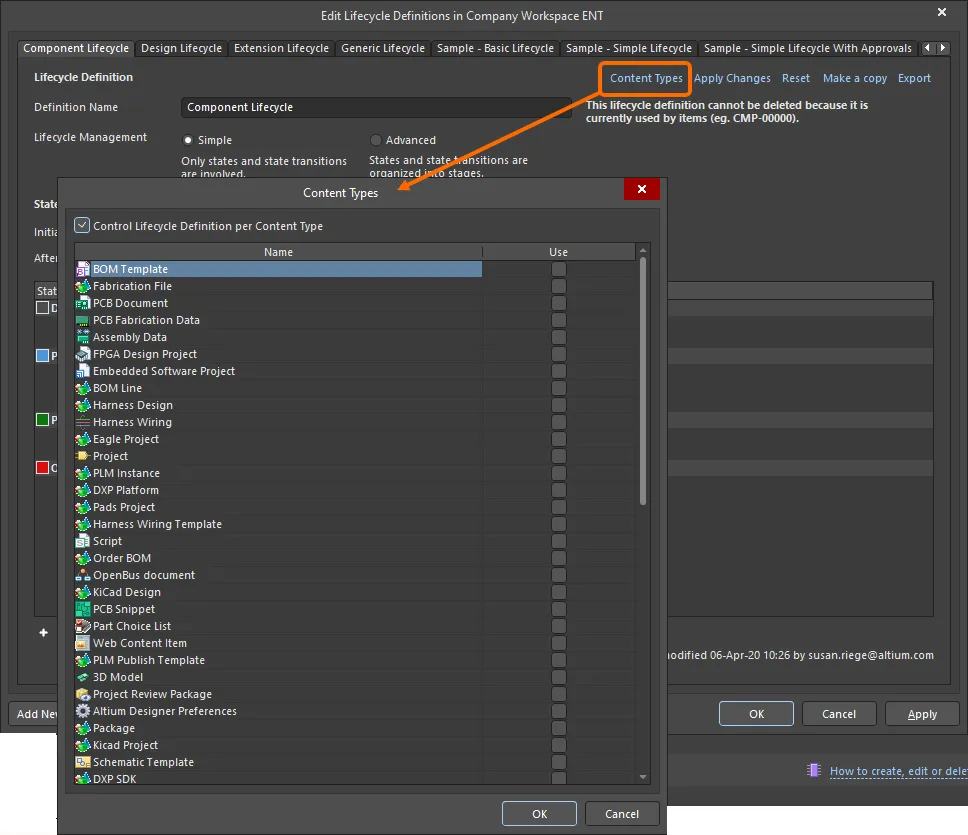This screenshot has height=835, width=968.
Task: Click the Name column header
Action: 278,252
